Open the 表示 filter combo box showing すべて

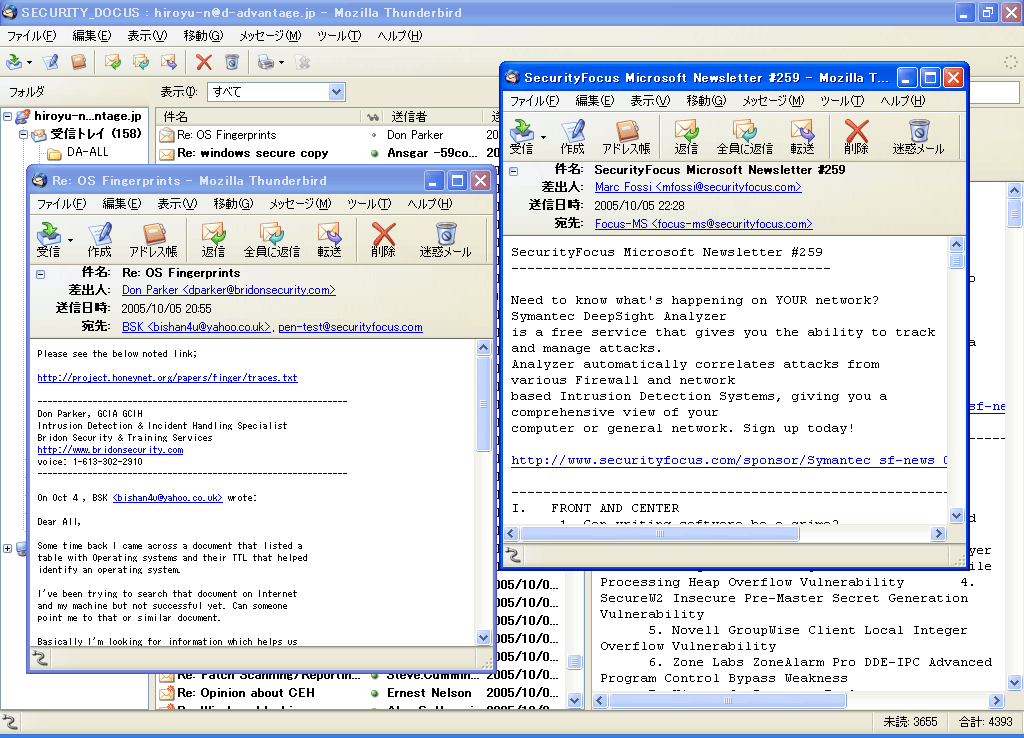[276, 92]
